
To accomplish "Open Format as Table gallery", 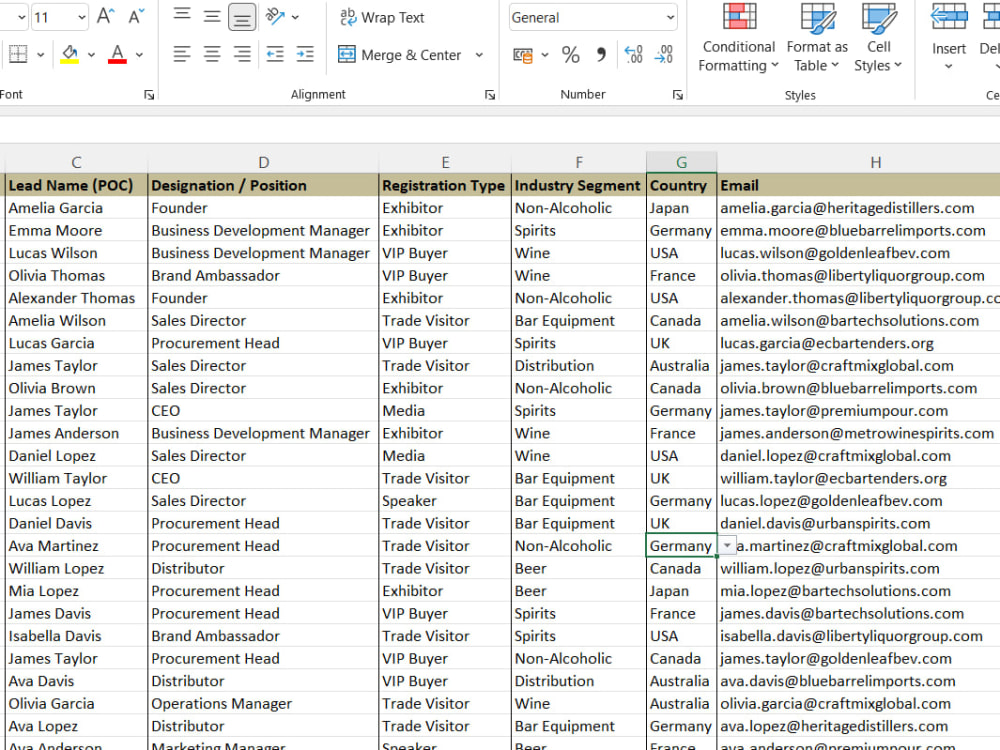I will [x=817, y=38].
